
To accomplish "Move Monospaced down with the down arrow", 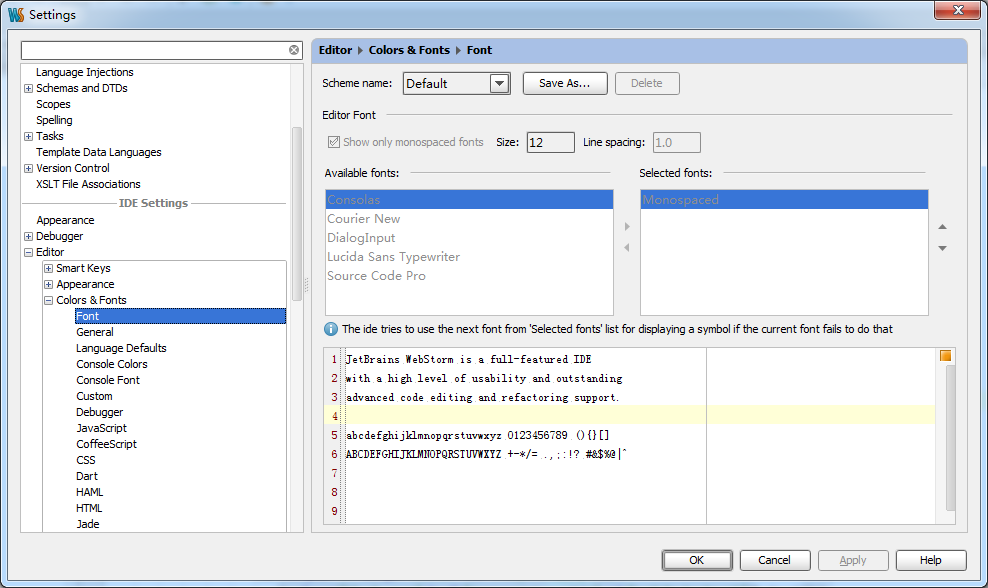I will [x=940, y=248].
